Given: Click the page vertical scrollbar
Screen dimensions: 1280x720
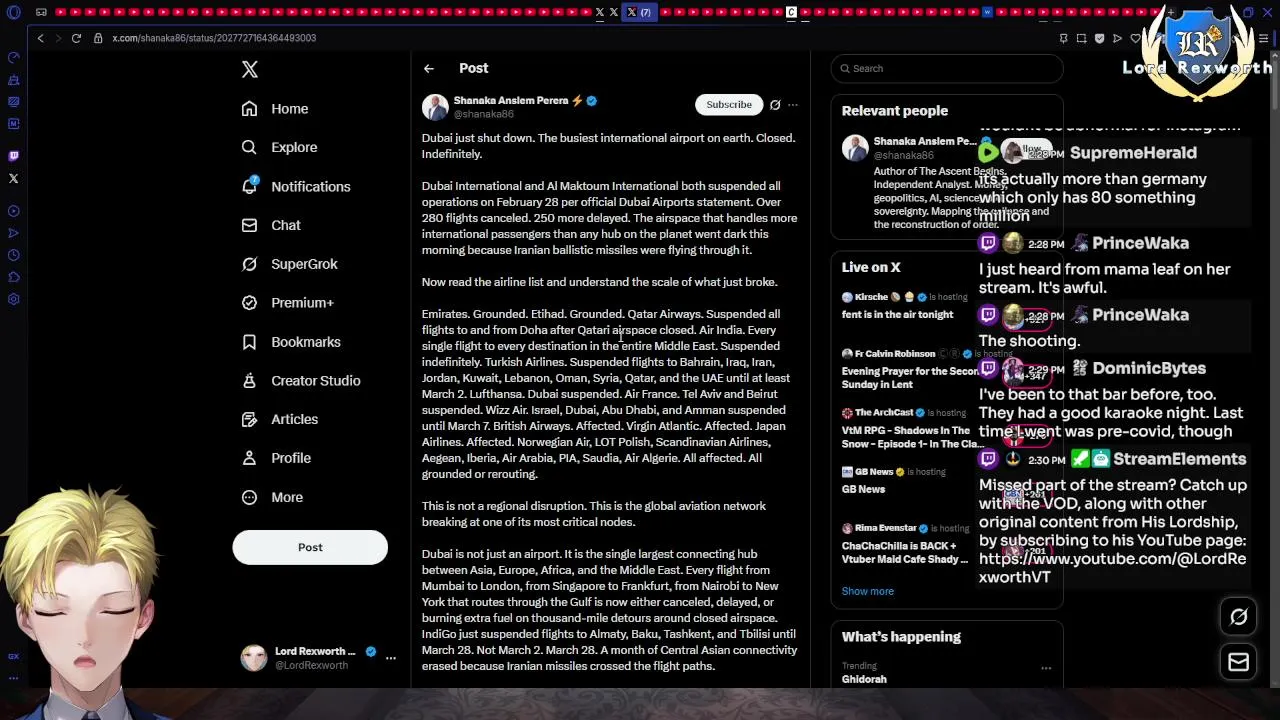Looking at the screenshot, I should coord(1273,80).
